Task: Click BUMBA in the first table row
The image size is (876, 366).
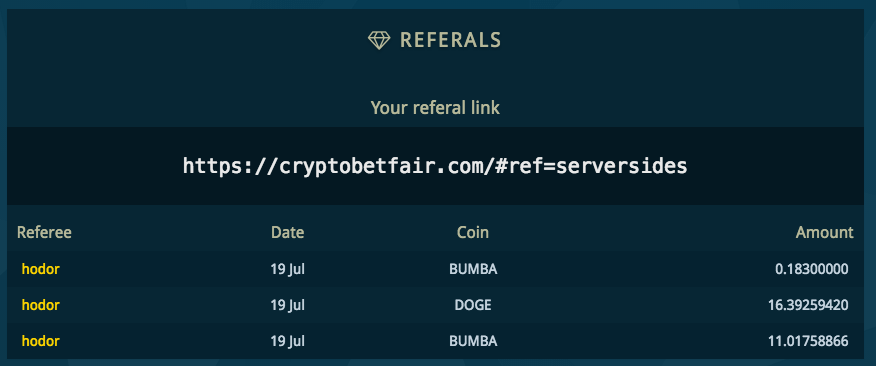Action: tap(473, 269)
